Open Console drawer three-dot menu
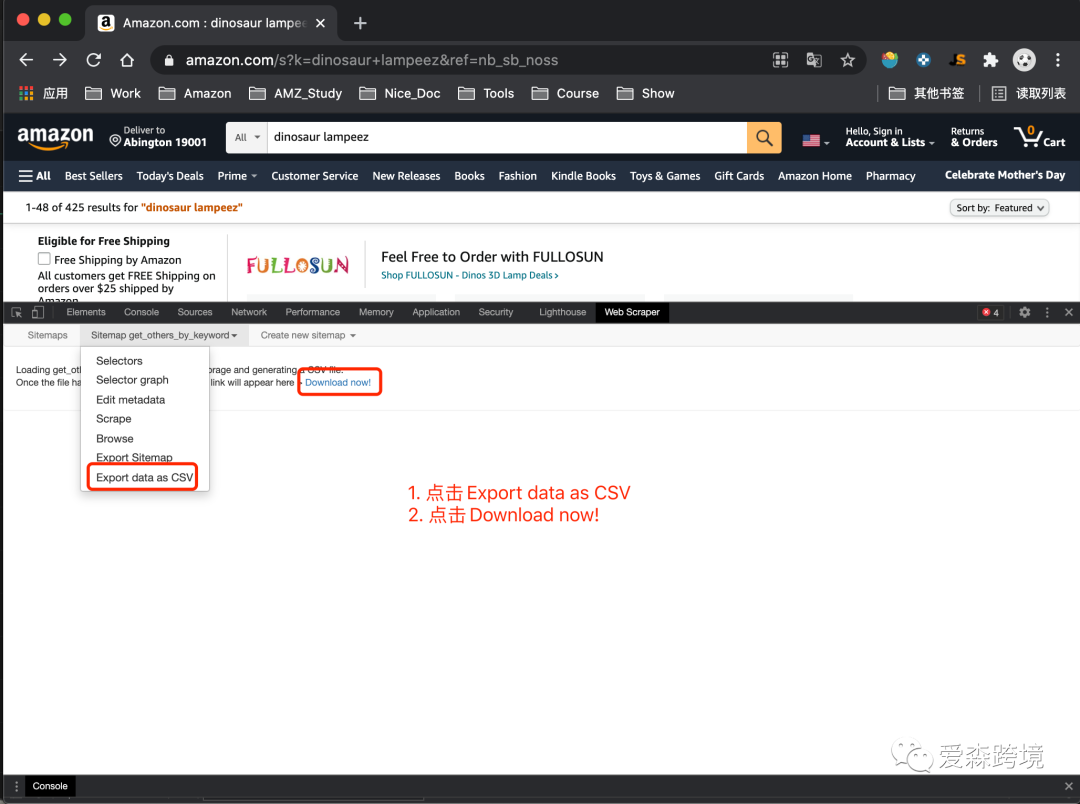Screen dimensions: 1080x804 [17, 786]
